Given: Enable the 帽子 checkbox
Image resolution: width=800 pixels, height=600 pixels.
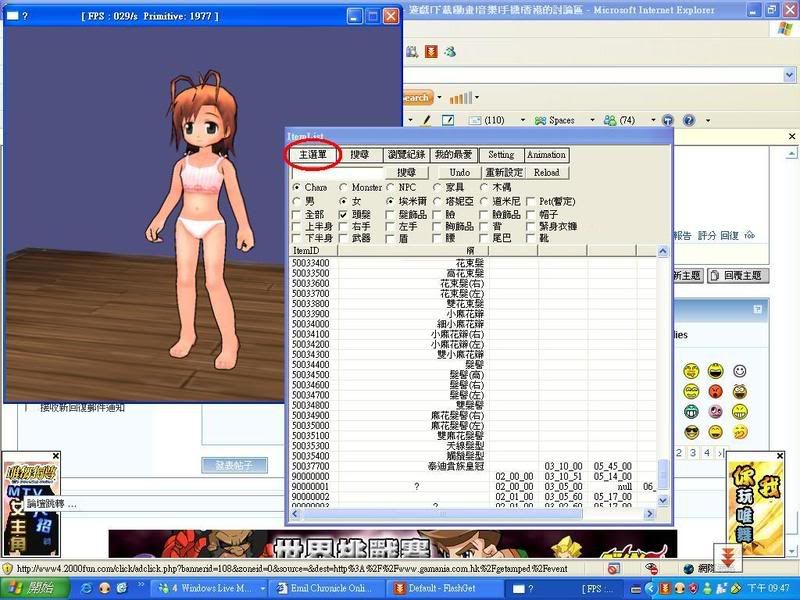Looking at the screenshot, I should (531, 214).
